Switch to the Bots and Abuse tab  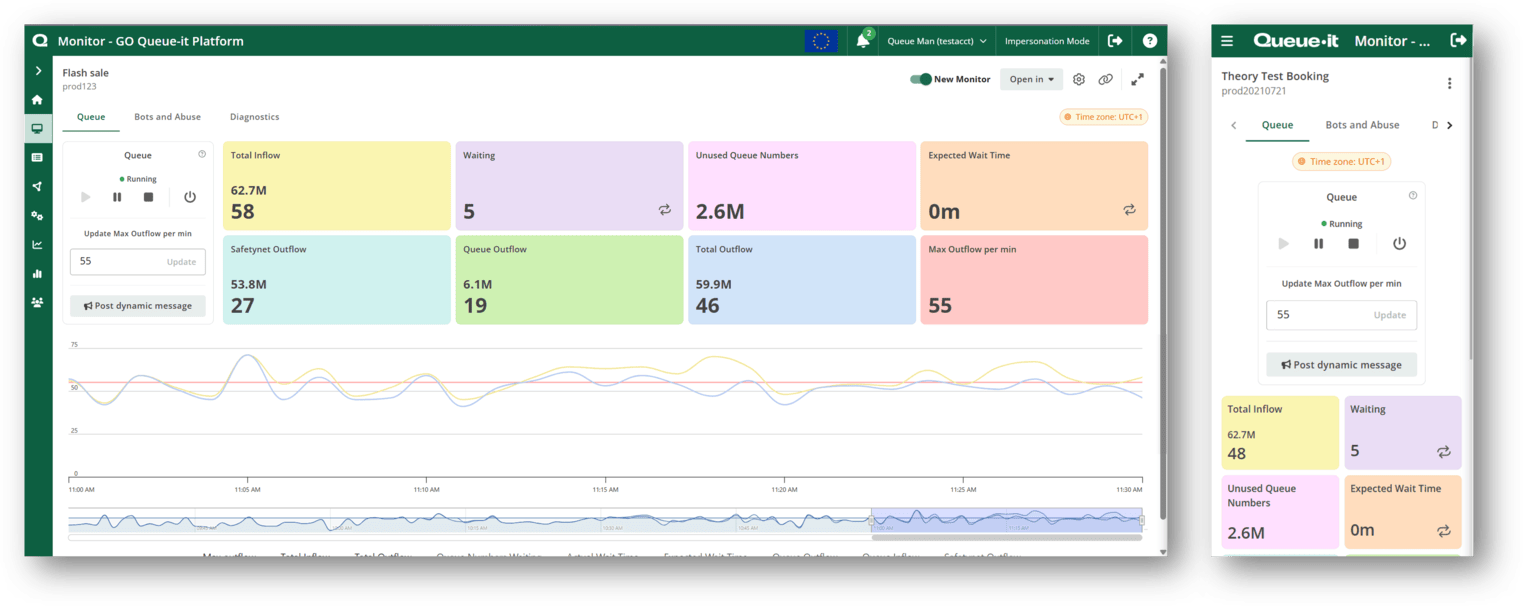pyautogui.click(x=168, y=117)
